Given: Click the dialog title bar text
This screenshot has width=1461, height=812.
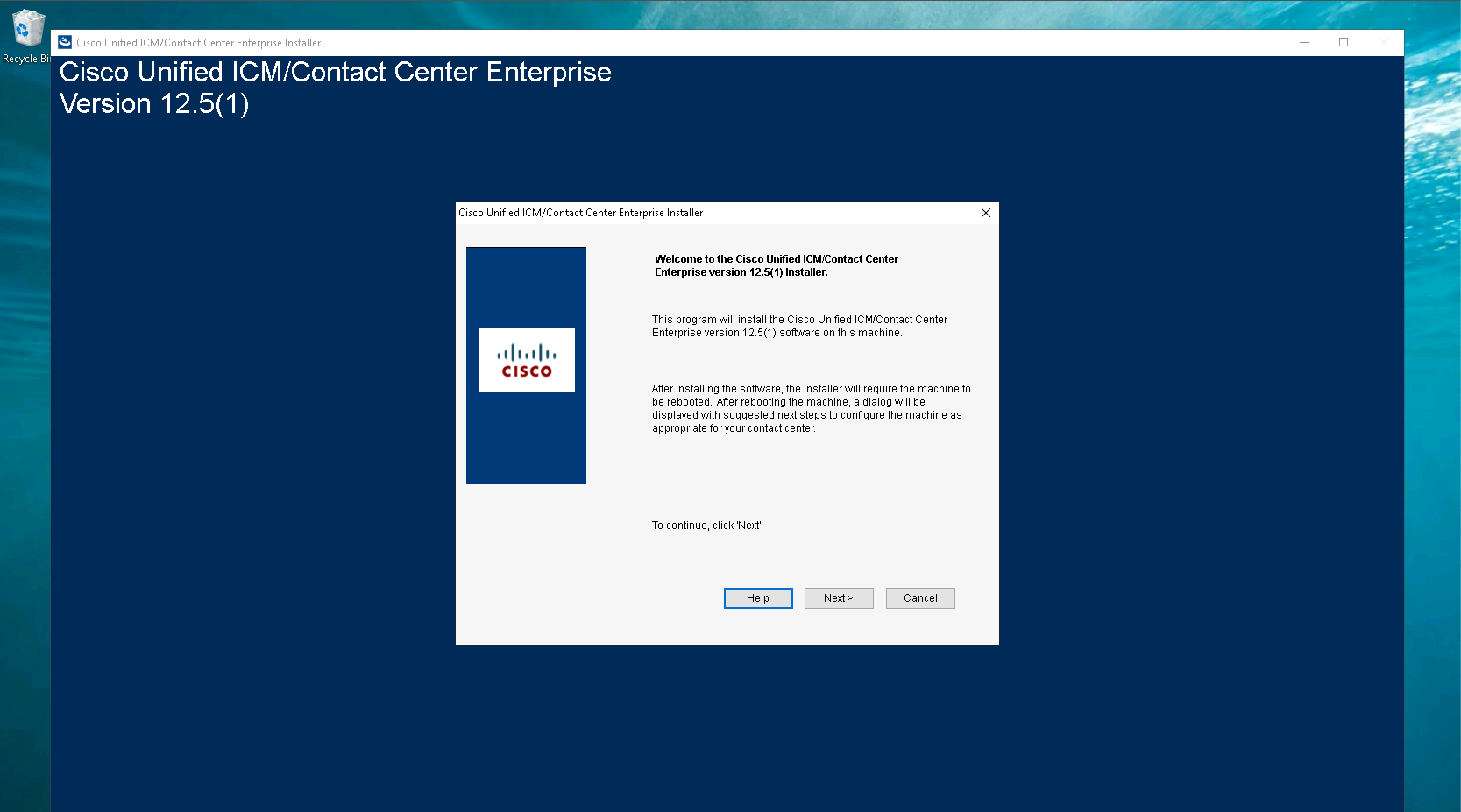Looking at the screenshot, I should (581, 213).
